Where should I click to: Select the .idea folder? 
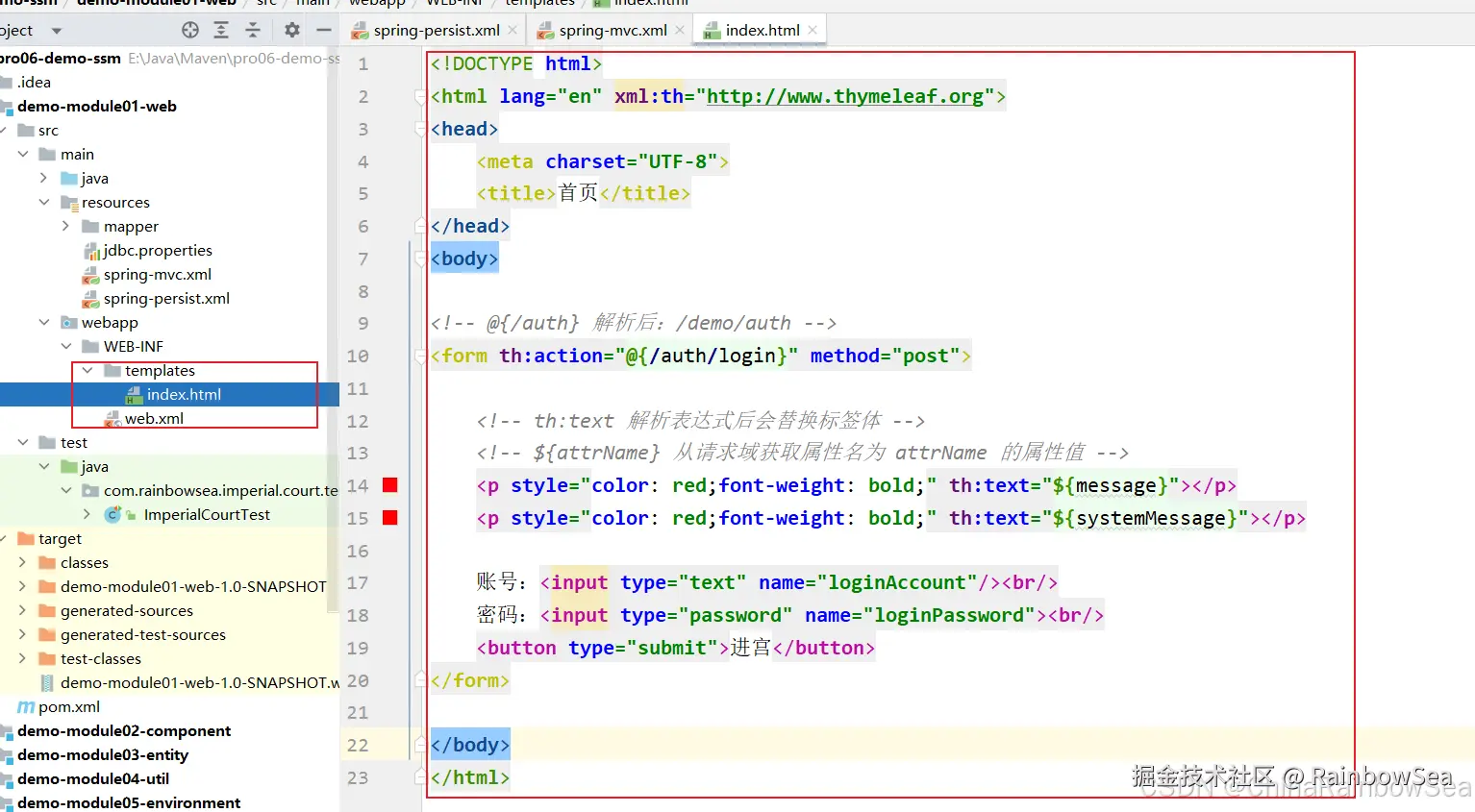[34, 82]
